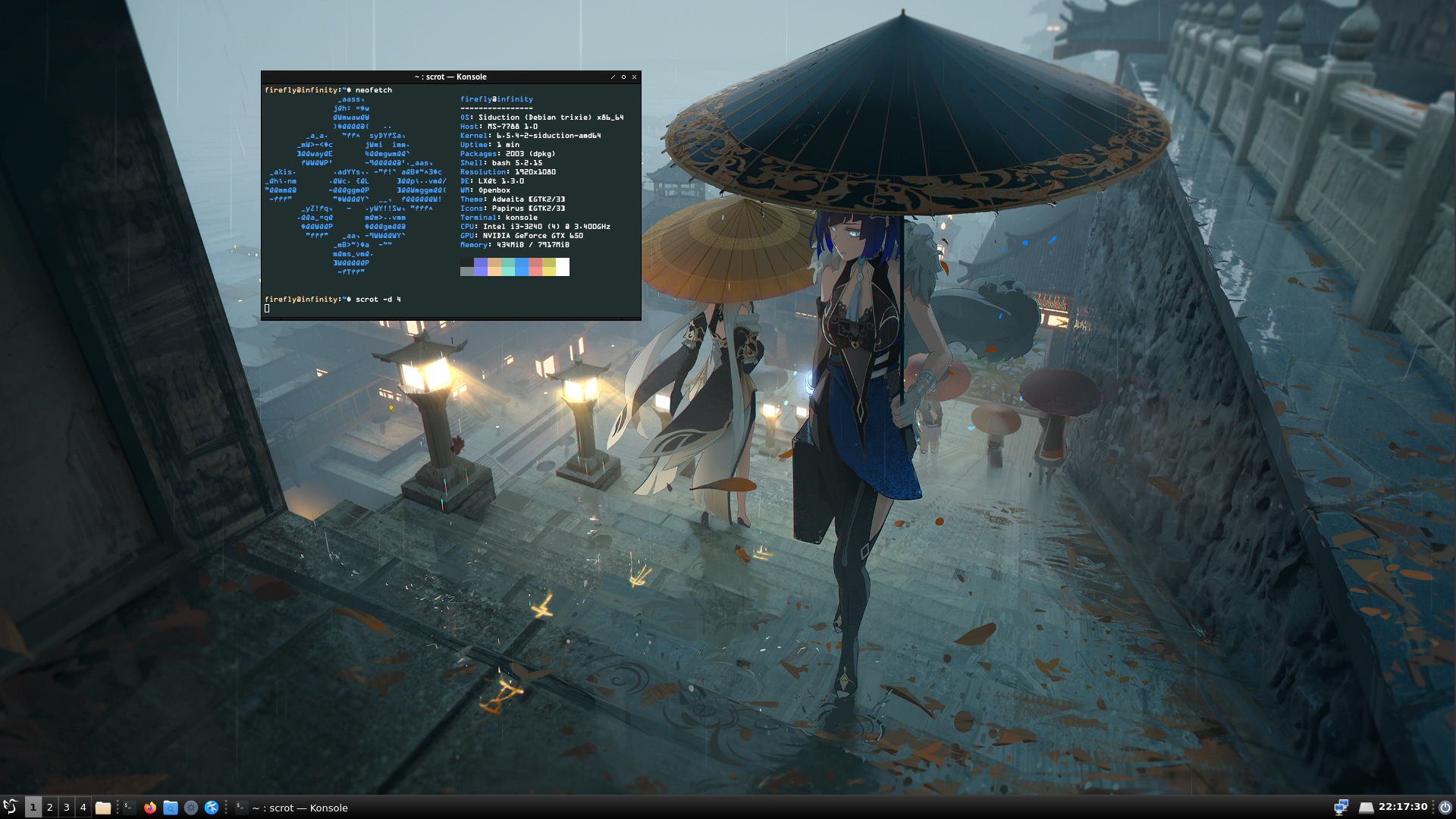Screen dimensions: 1456x819
Task: Click the 'Icons: Papirus' line
Action: 513,209
